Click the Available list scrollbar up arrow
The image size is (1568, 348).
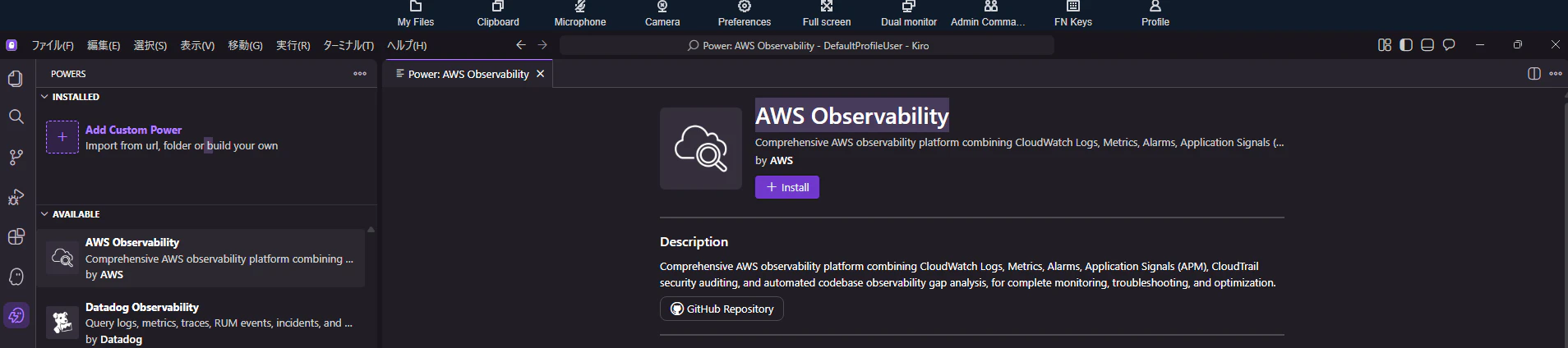[x=371, y=230]
